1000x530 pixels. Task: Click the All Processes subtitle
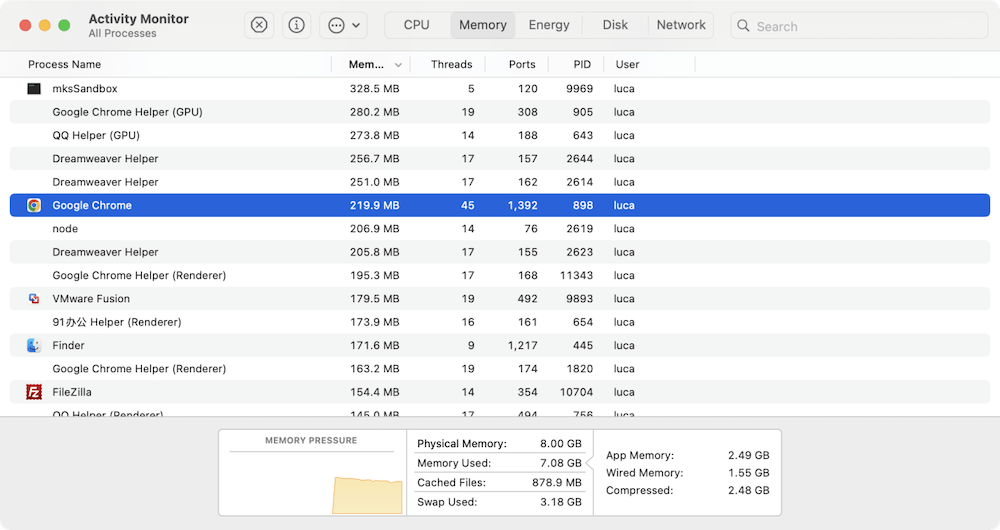tap(122, 34)
